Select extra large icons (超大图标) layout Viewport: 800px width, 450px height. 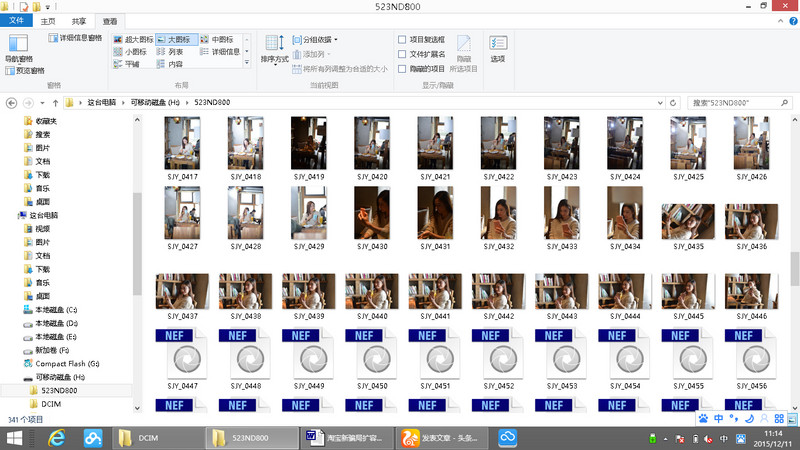pos(133,39)
